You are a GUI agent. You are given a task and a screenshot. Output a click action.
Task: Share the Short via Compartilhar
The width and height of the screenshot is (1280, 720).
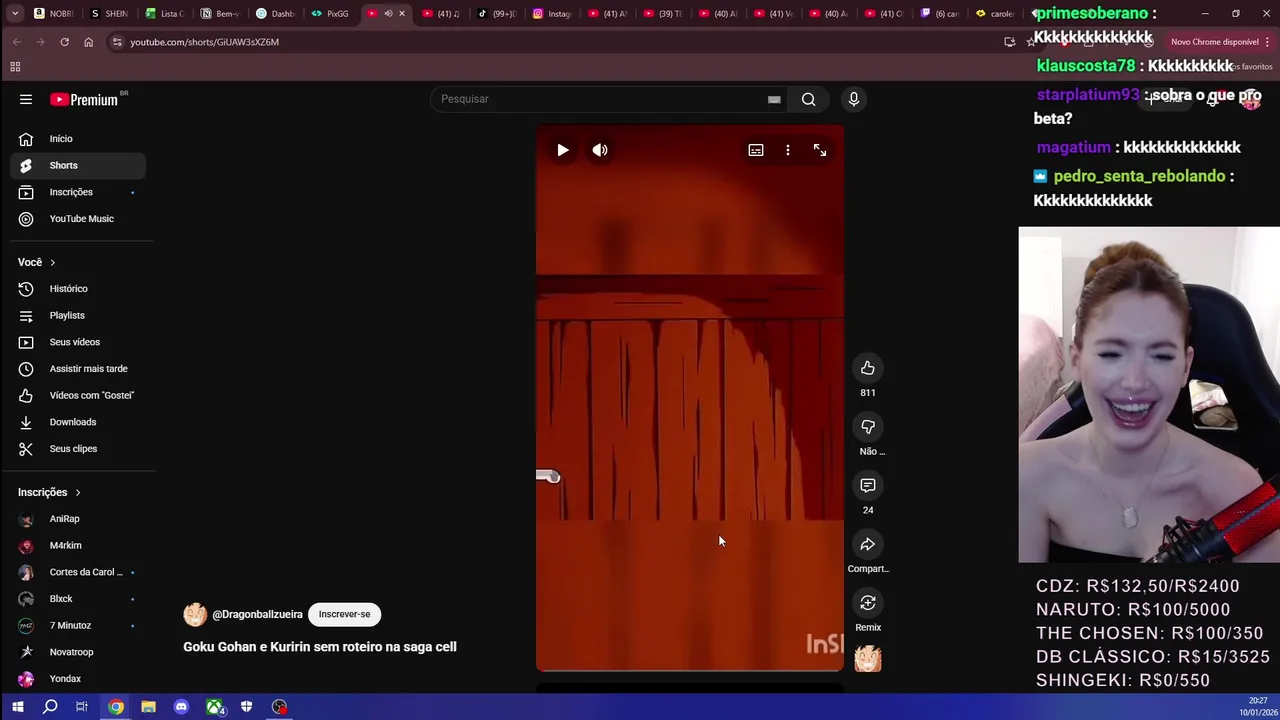point(868,544)
